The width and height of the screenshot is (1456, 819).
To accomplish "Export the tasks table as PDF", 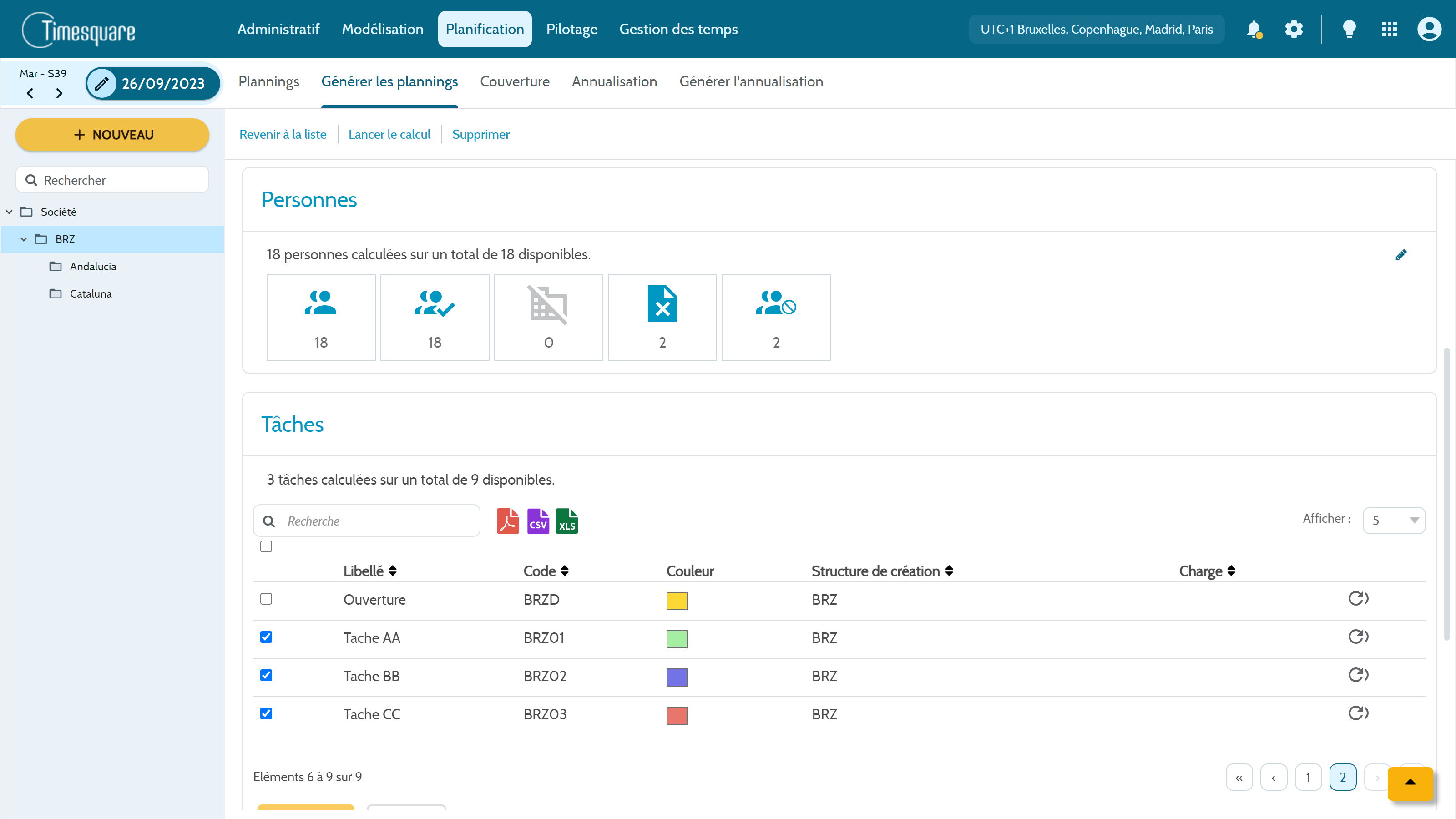I will point(508,521).
